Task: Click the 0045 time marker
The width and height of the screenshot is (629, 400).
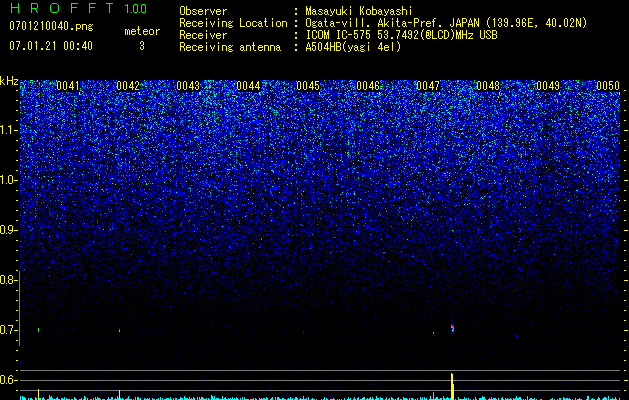Action: coord(308,86)
